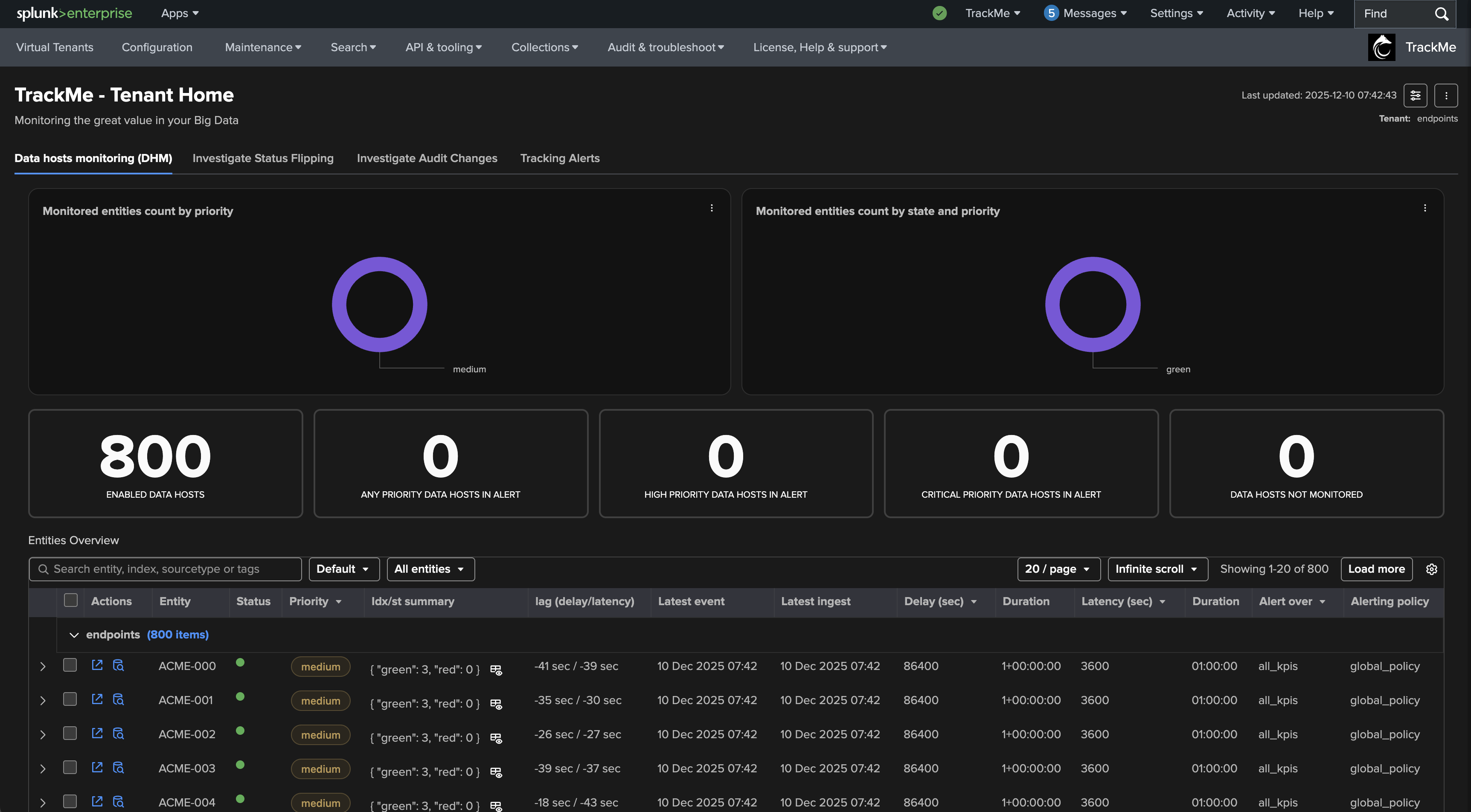Open idx/st summary details icon for ACME-002
The image size is (1471, 812).
(496, 738)
